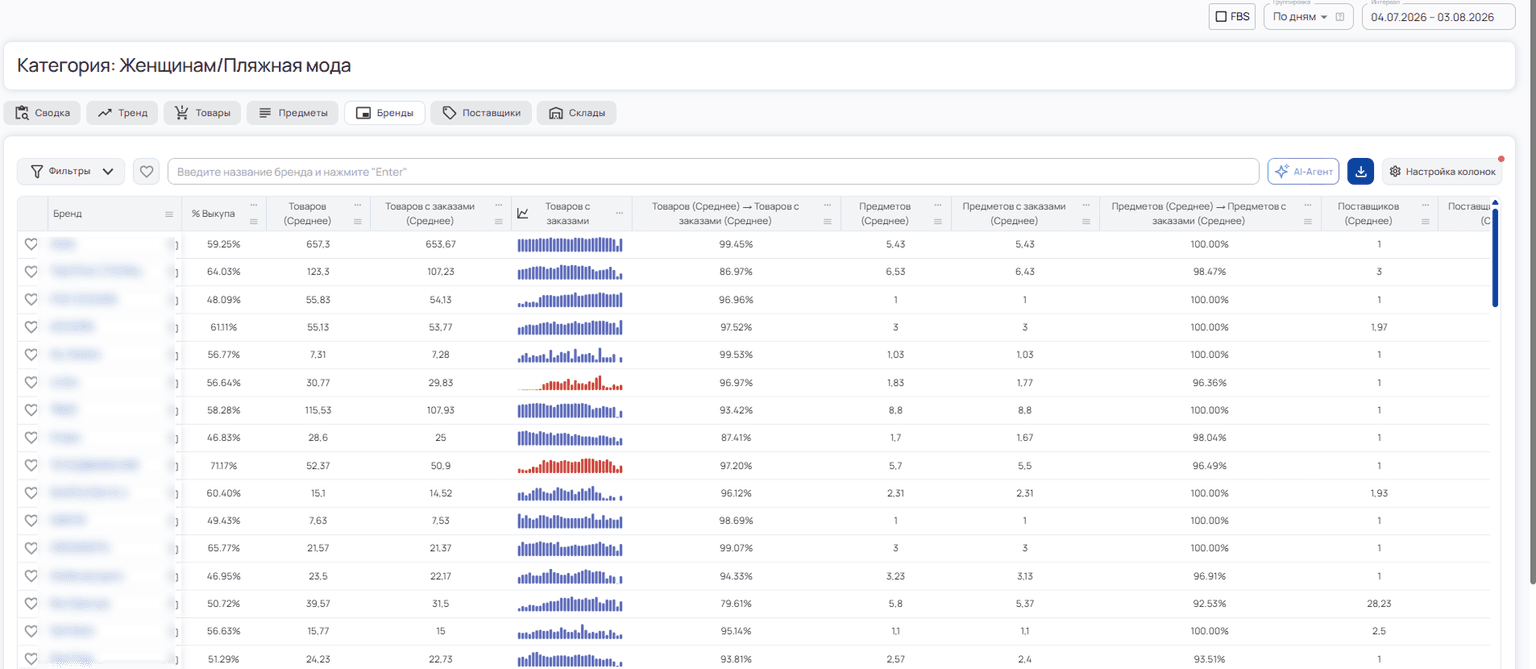
Task: Click the chart icon in Товаров с заказами header
Action: 522,213
